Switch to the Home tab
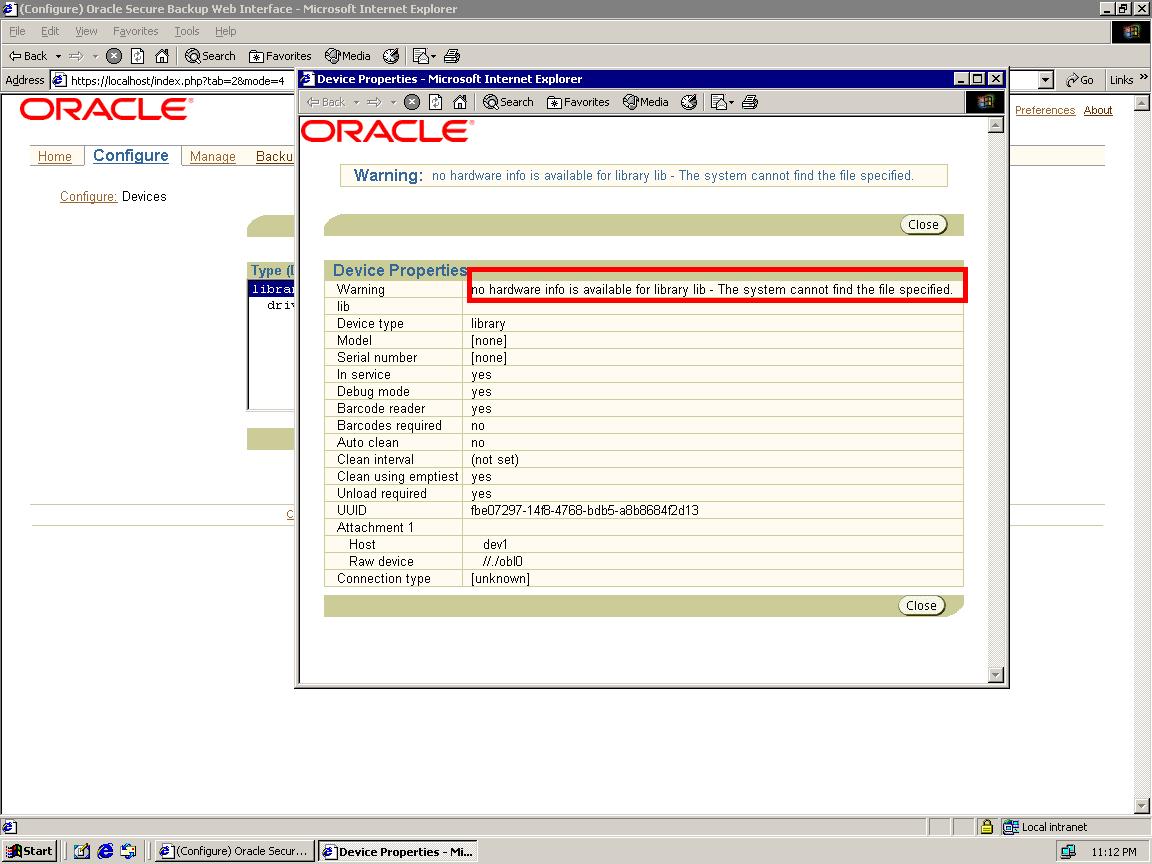The height and width of the screenshot is (864, 1152). coord(55,156)
